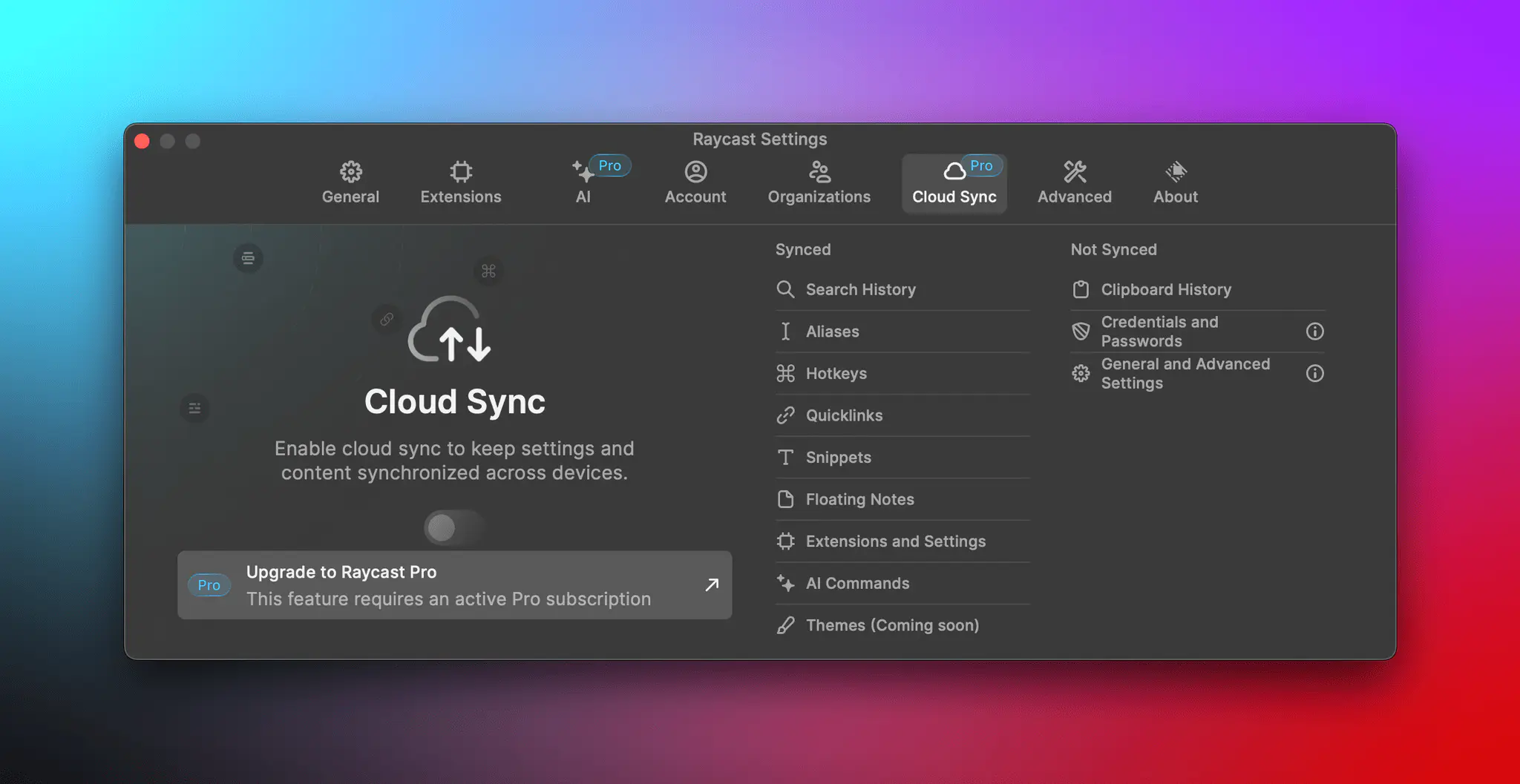Select the General and Advanced Settings text
Viewport: 1520px width, 784px height.
click(1186, 373)
